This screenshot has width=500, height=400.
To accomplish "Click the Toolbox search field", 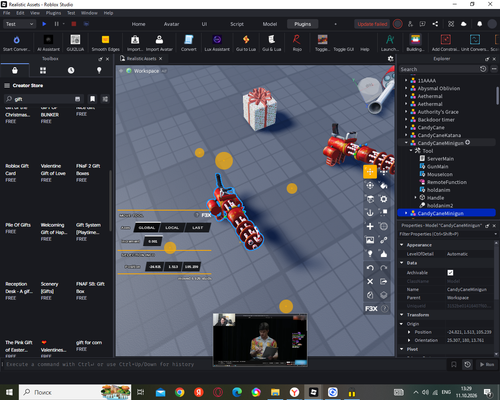I will (43, 99).
